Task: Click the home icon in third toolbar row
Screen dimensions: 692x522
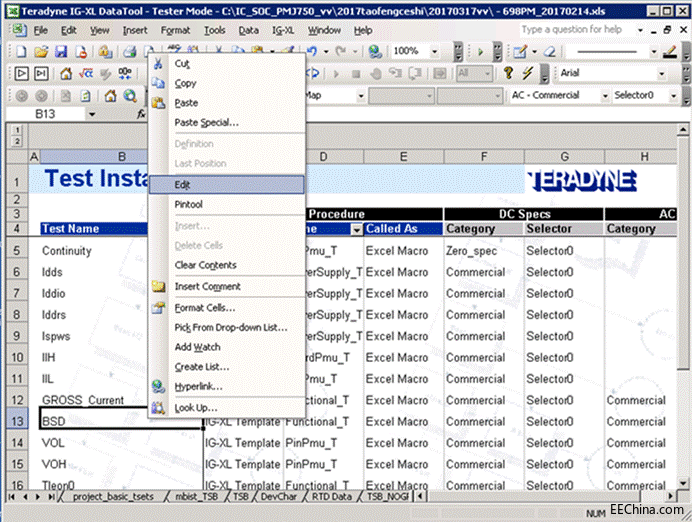Action: pos(110,95)
